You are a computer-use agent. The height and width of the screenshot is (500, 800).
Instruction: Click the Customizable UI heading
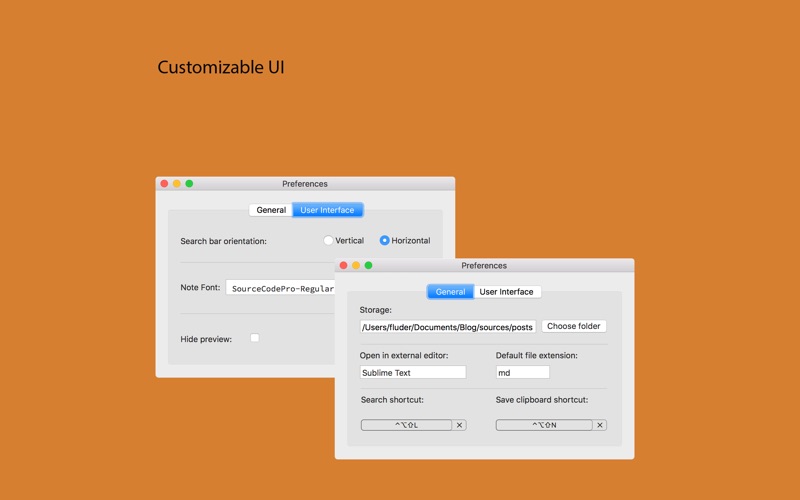(221, 67)
